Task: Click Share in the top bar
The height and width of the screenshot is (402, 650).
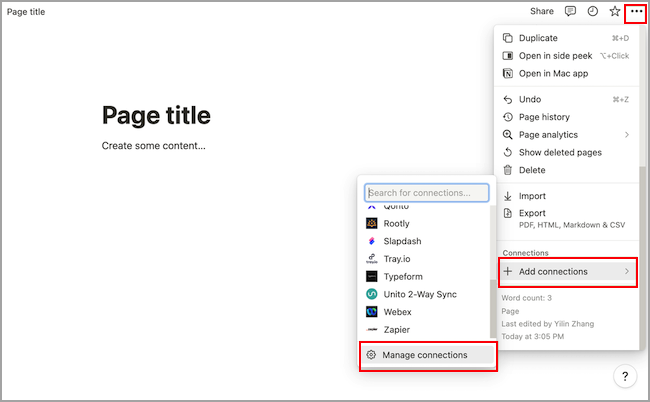Action: (541, 11)
